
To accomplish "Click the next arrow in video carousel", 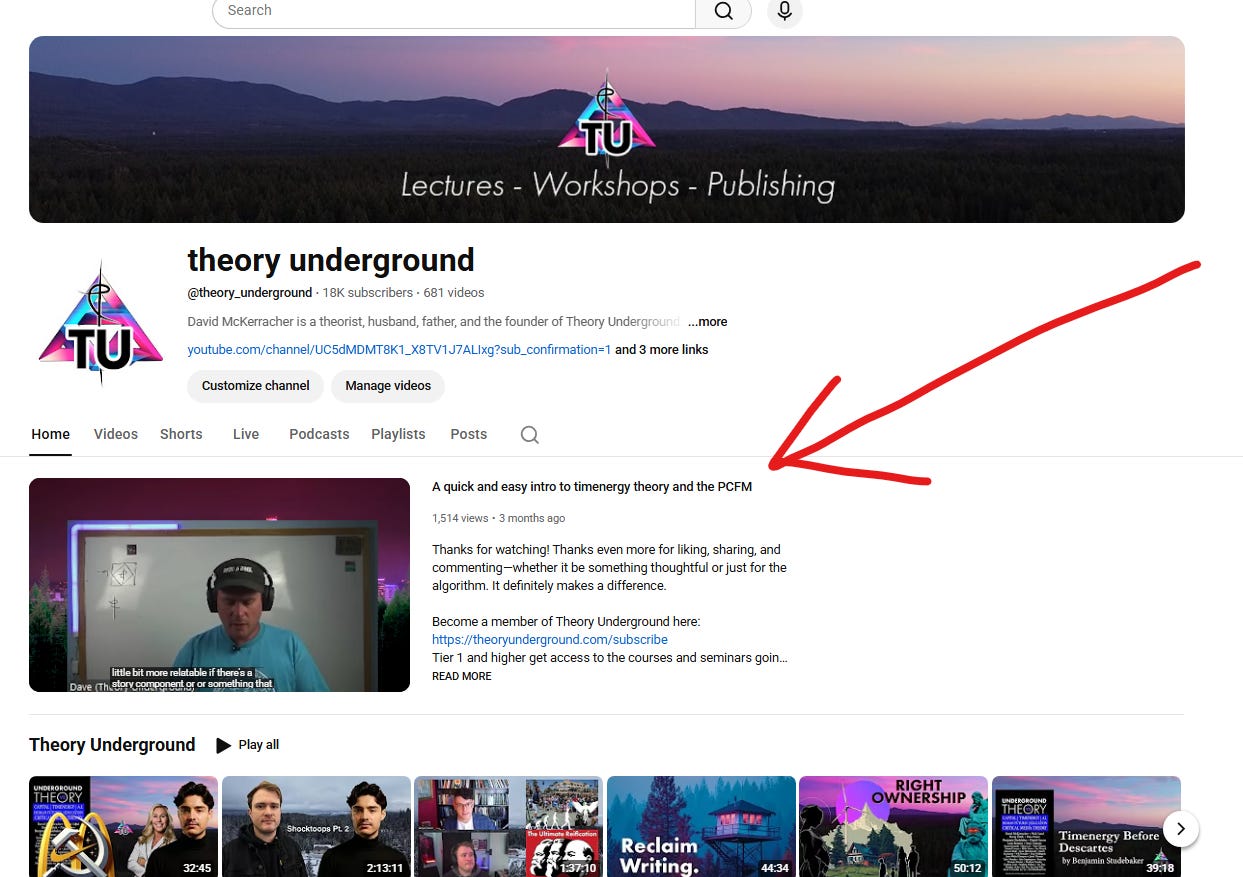I will coord(1181,828).
